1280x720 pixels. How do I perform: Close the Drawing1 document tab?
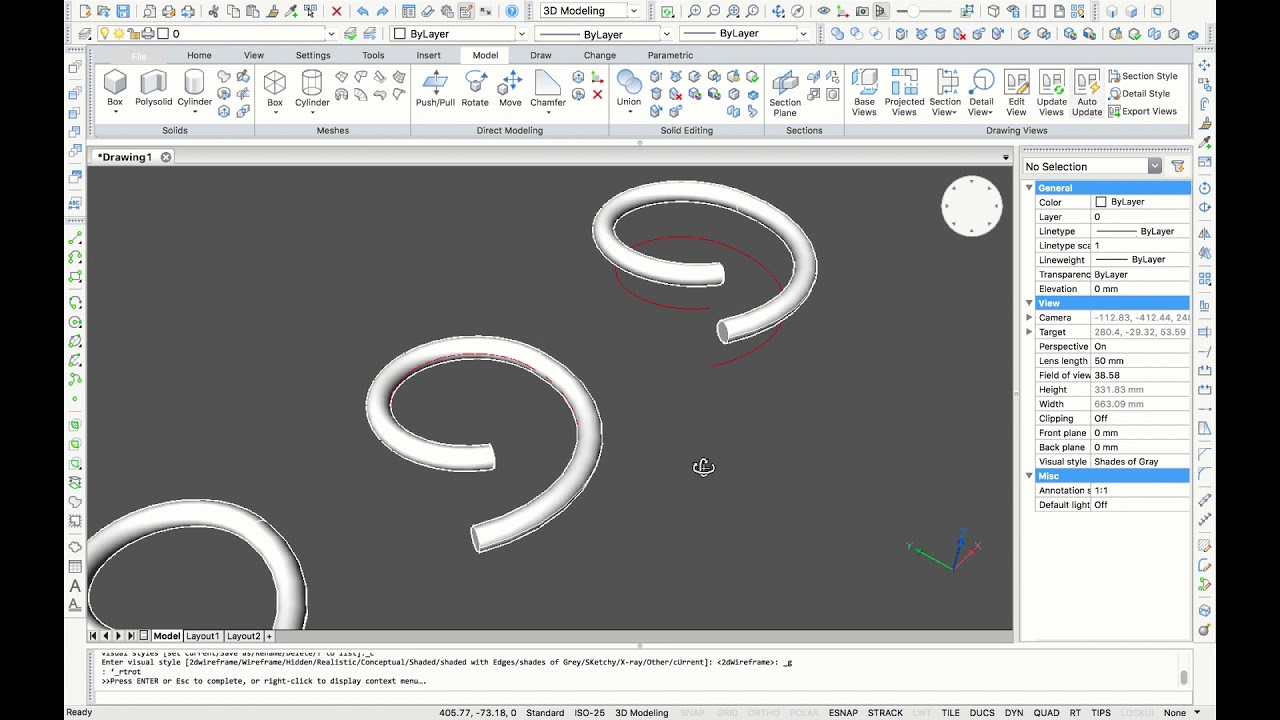pos(166,157)
